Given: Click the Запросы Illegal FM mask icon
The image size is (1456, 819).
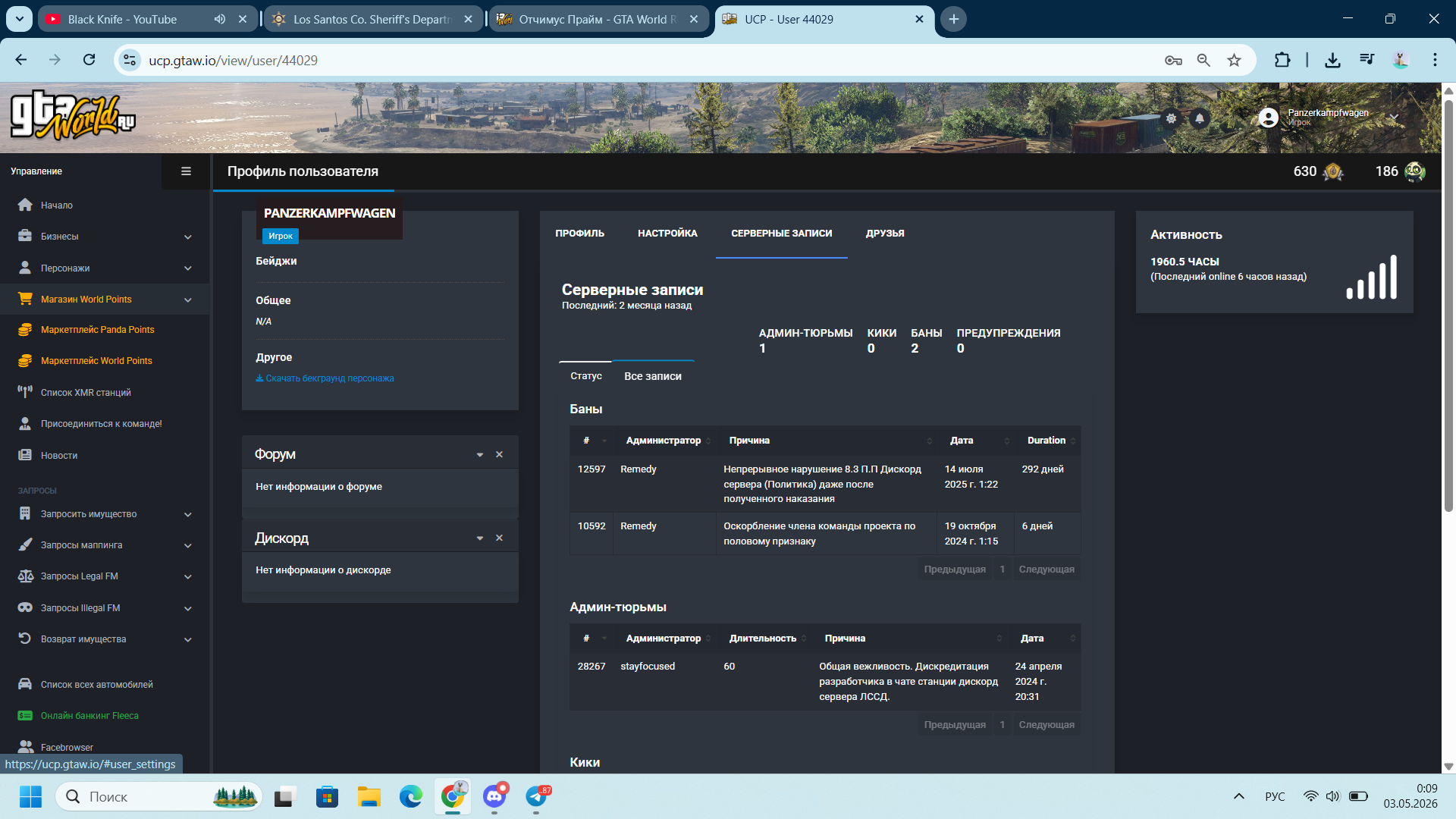Looking at the screenshot, I should click(25, 607).
